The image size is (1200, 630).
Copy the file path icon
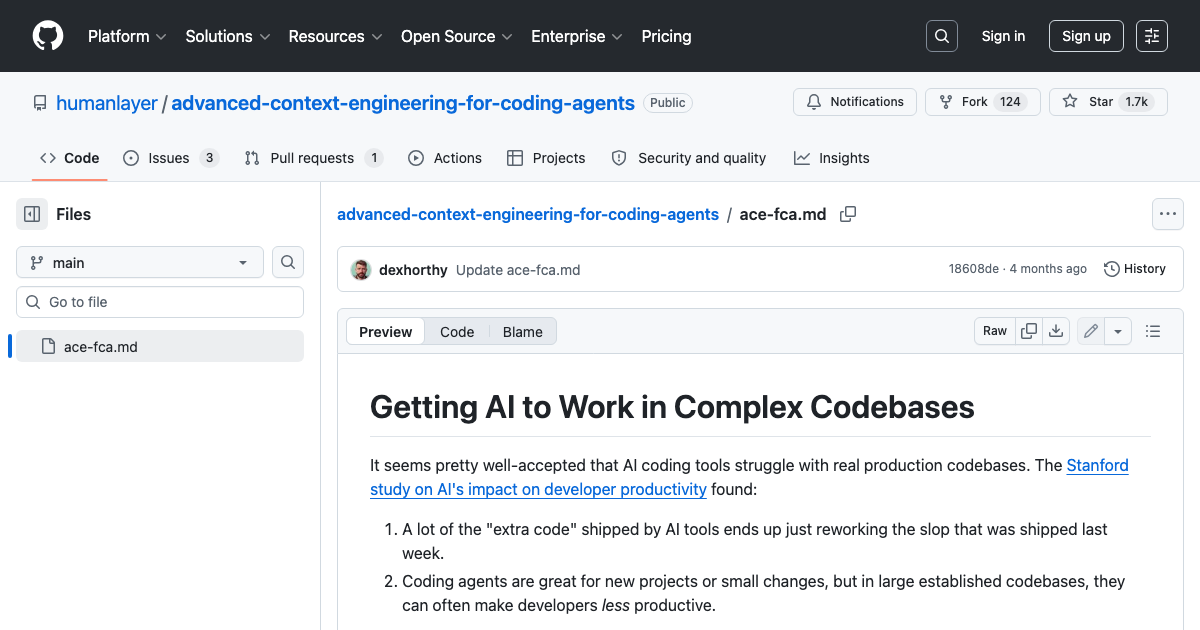point(848,214)
